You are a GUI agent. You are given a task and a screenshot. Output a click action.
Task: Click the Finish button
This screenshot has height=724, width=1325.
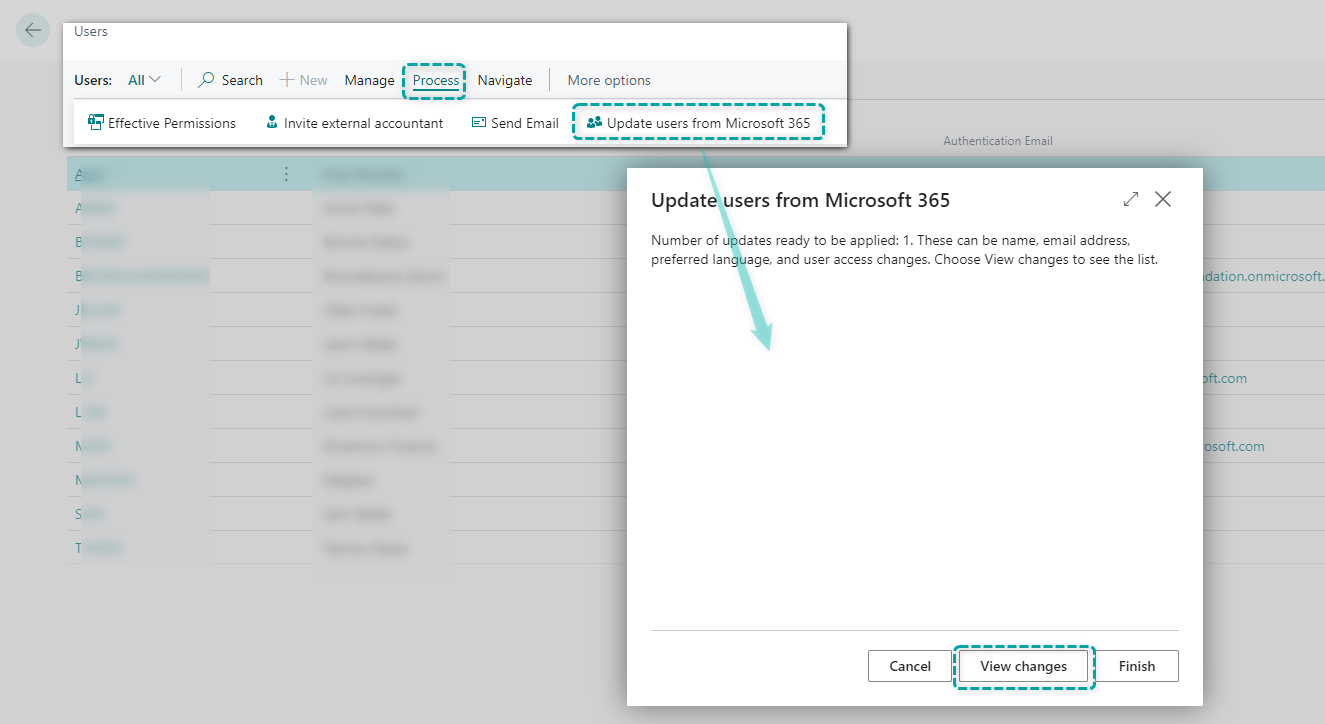click(1137, 666)
